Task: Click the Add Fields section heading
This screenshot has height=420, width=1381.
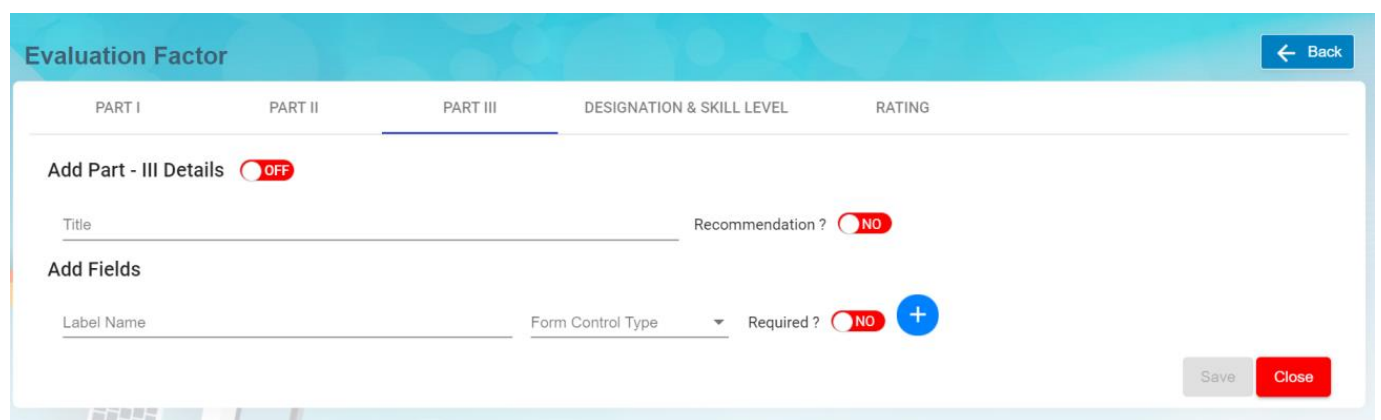Action: coord(94,269)
